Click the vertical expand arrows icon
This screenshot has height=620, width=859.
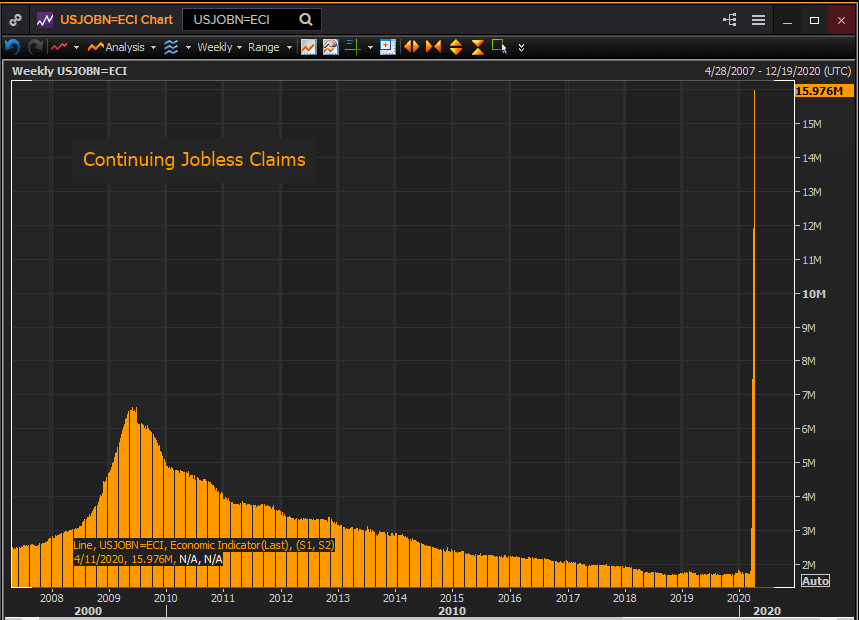pos(456,47)
